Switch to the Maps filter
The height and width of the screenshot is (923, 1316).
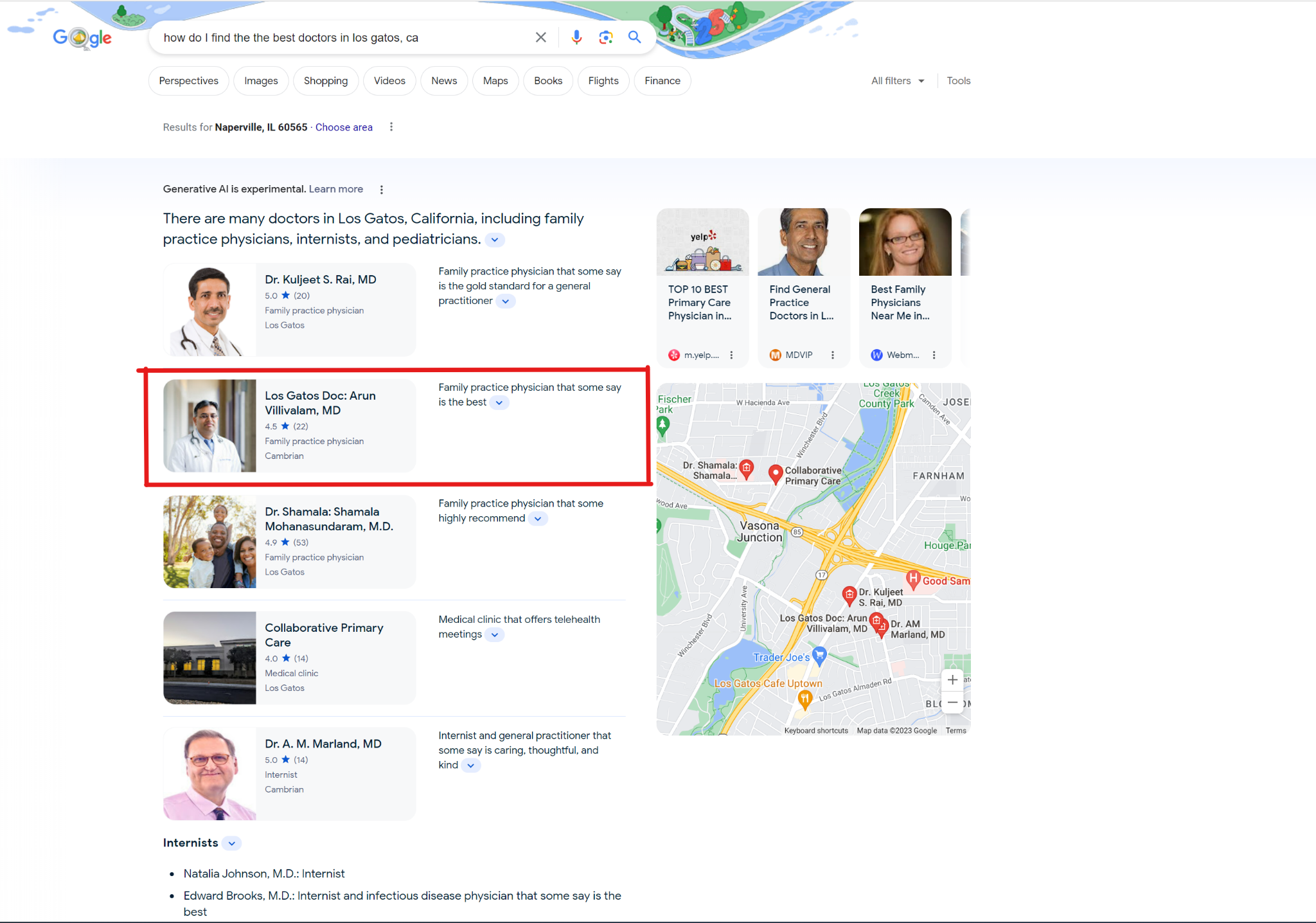[x=495, y=81]
